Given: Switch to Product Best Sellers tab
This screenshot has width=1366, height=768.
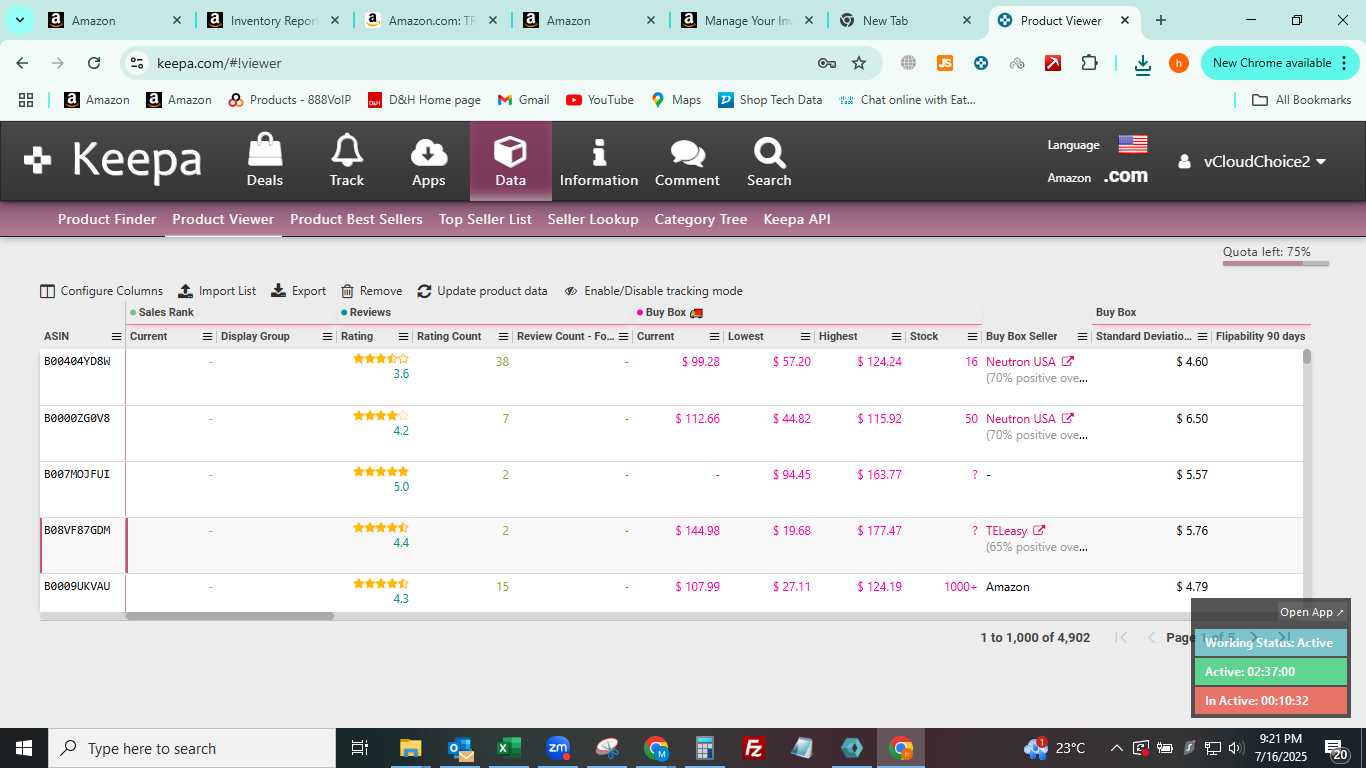Looking at the screenshot, I should pyautogui.click(x=356, y=219).
